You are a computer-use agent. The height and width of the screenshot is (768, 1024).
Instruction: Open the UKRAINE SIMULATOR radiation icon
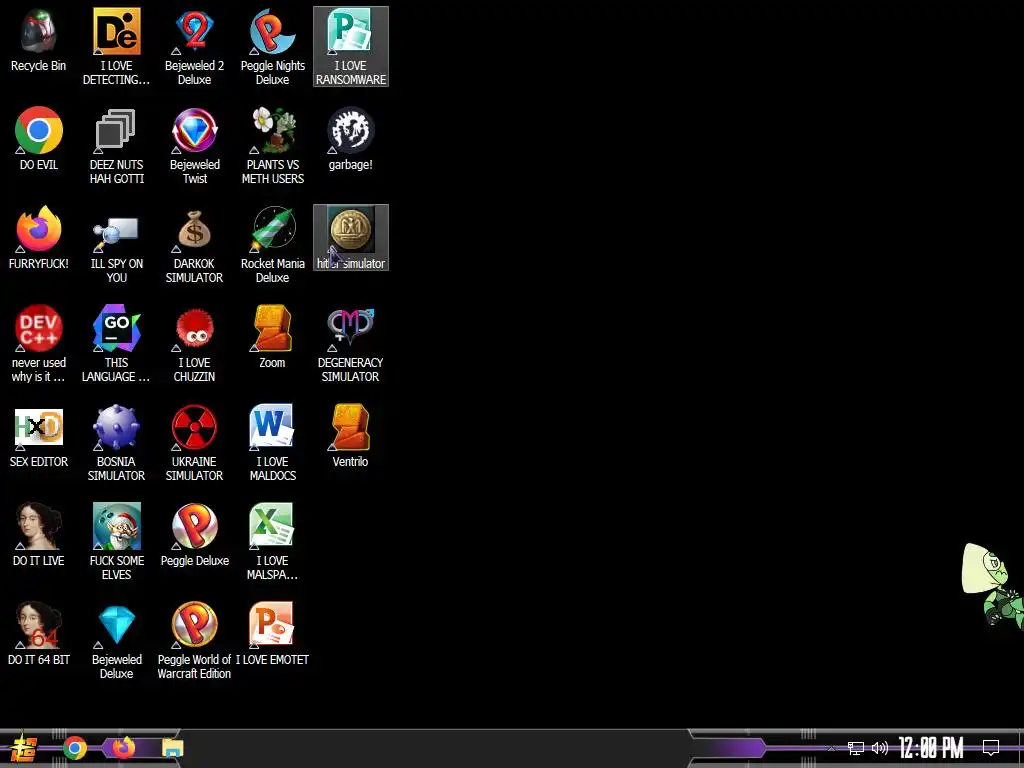point(195,443)
